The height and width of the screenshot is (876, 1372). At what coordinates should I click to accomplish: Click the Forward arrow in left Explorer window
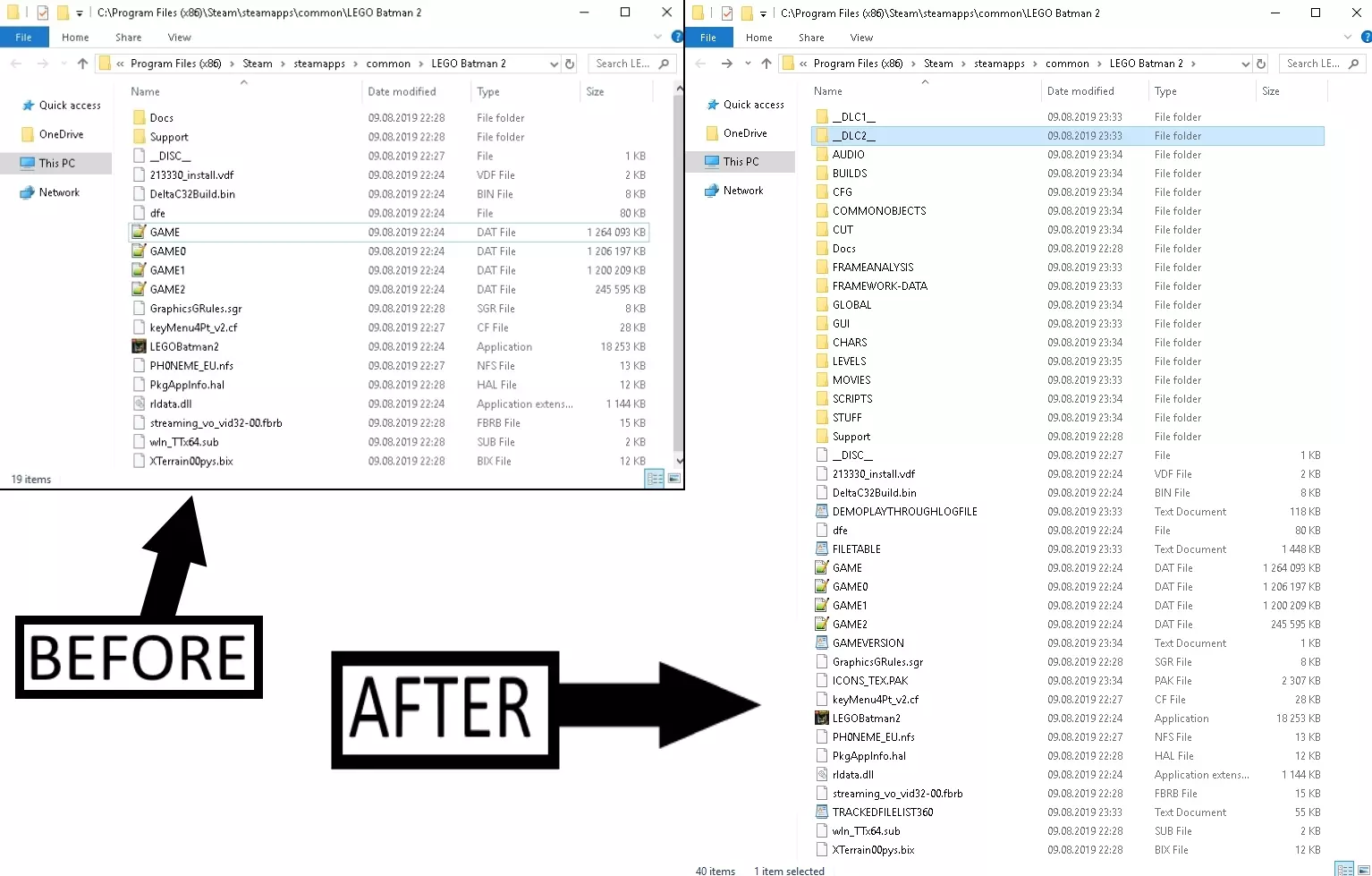pos(42,64)
